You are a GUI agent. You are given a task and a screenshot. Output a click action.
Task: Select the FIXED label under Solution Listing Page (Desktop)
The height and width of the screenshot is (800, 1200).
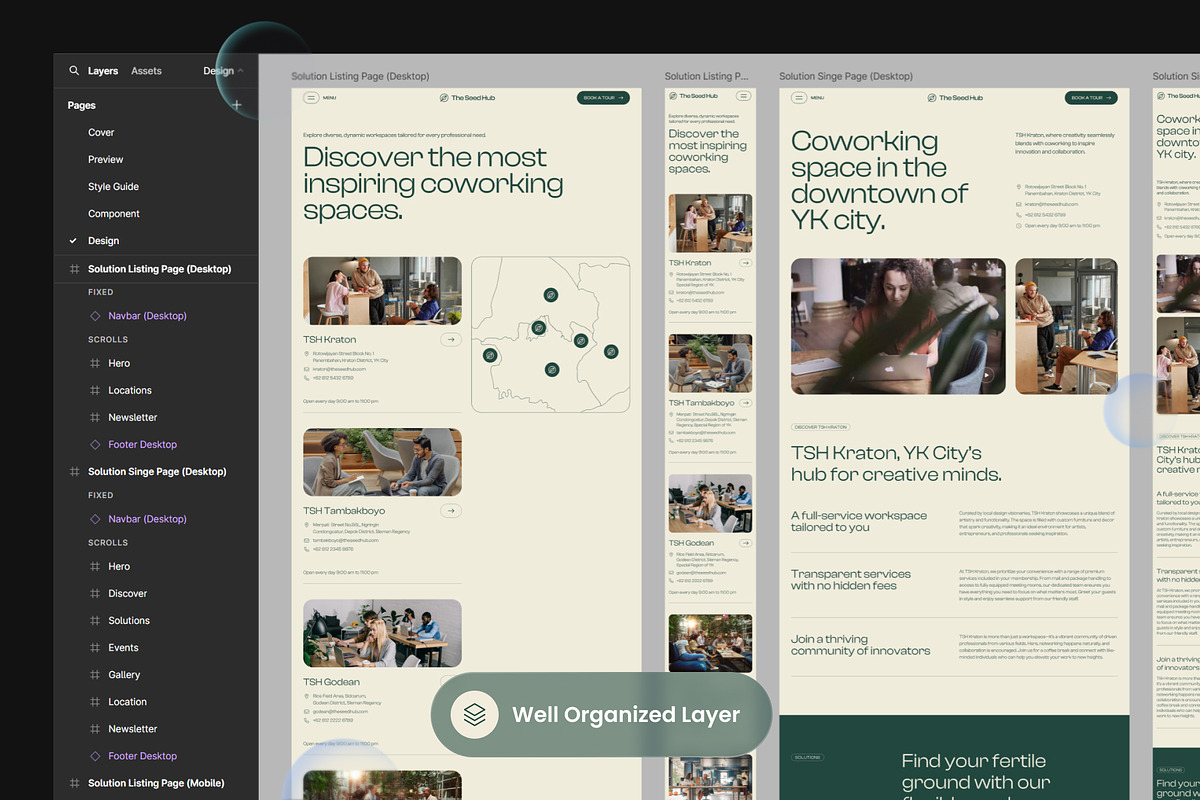101,292
